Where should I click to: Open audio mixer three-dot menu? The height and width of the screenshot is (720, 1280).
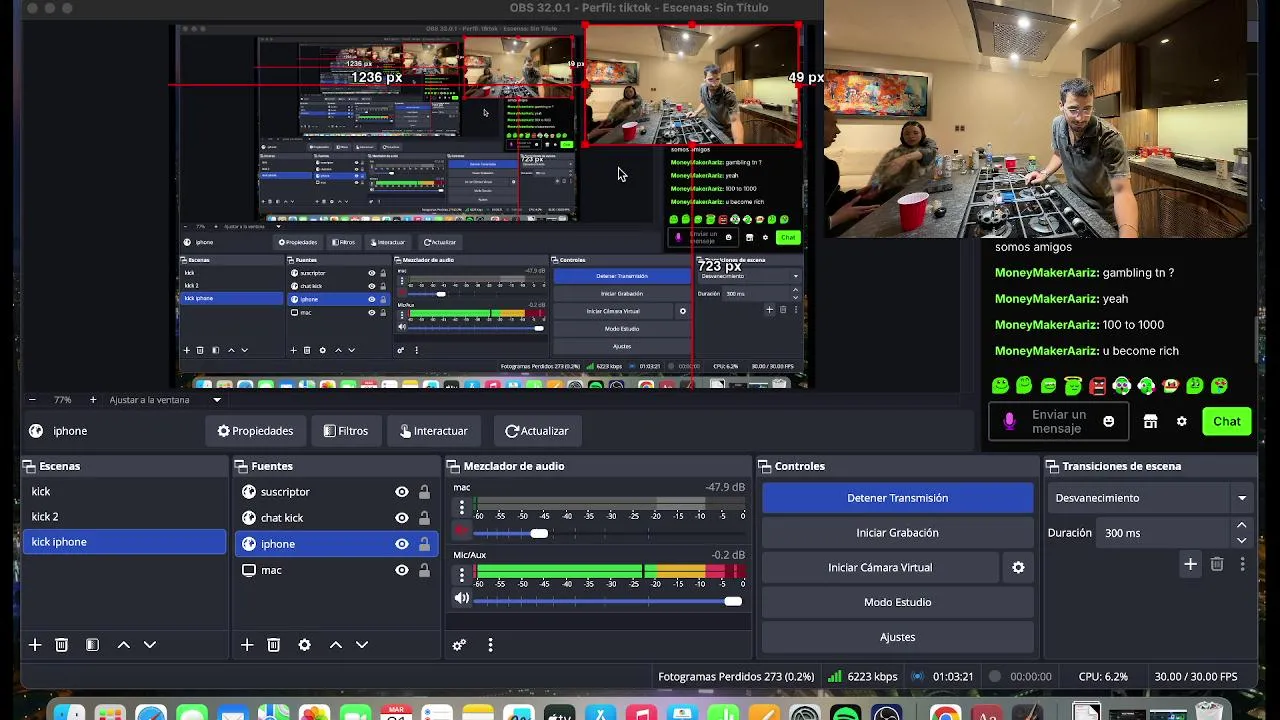click(490, 645)
